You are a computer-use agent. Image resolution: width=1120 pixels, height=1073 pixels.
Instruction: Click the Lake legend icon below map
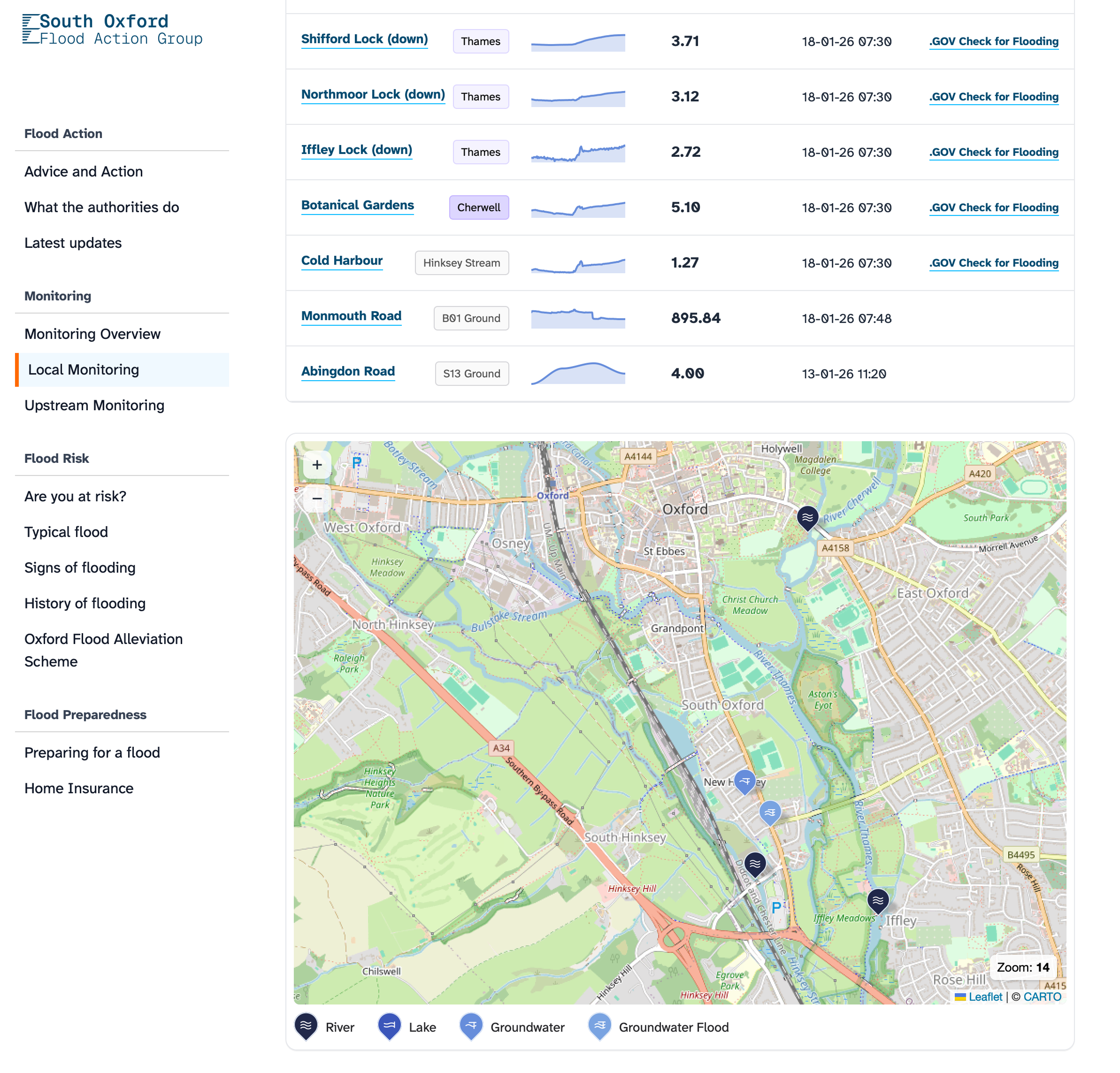pos(389,1026)
